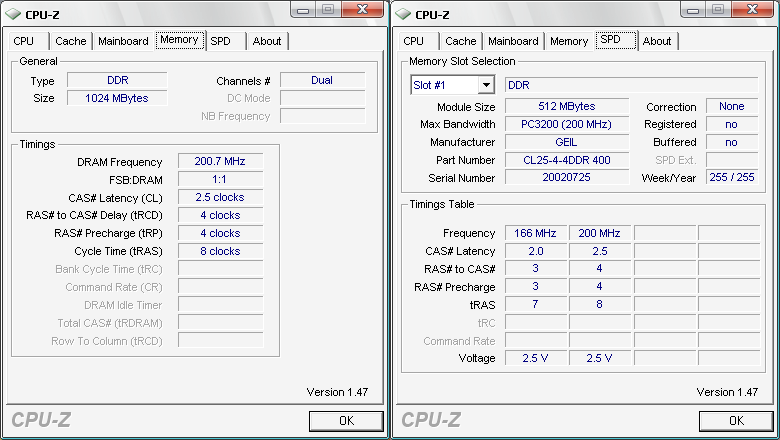Click the CPU-Z title icon in the Memory window

(x=13, y=14)
